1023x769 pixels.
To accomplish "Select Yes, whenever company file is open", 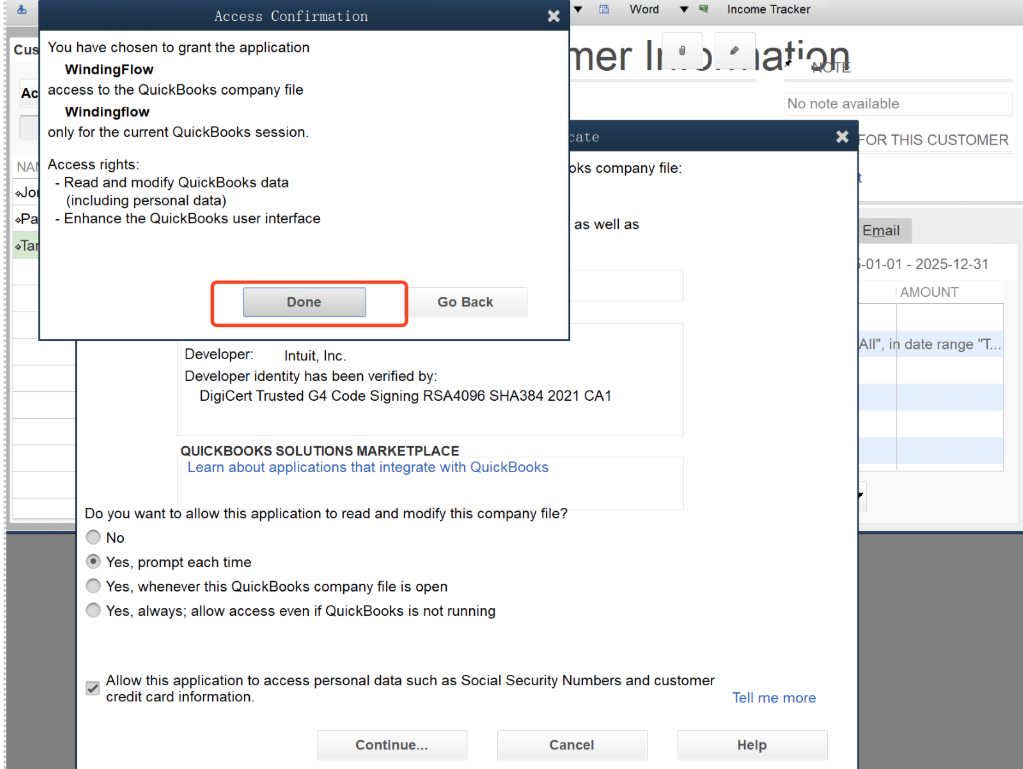I will (93, 586).
